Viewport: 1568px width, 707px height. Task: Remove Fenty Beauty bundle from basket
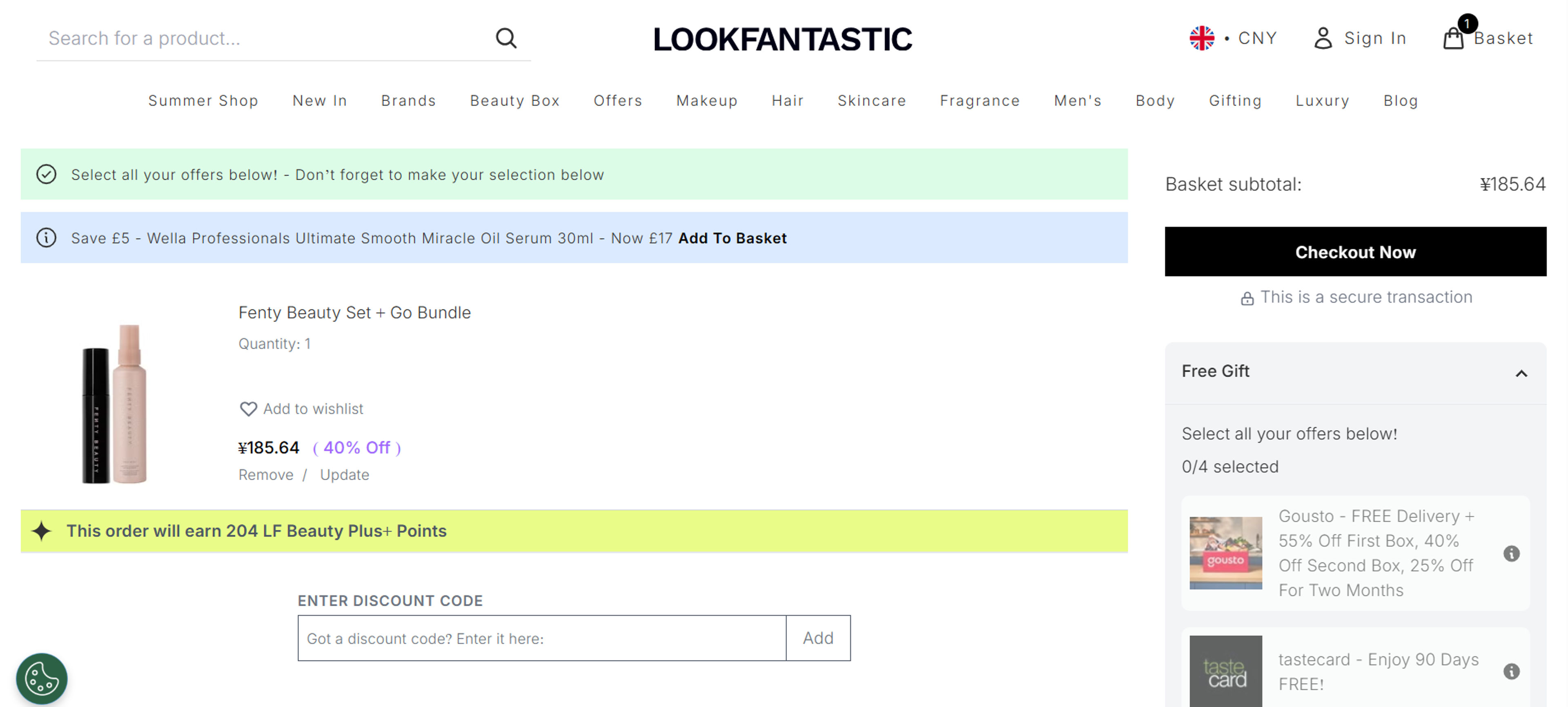click(265, 475)
